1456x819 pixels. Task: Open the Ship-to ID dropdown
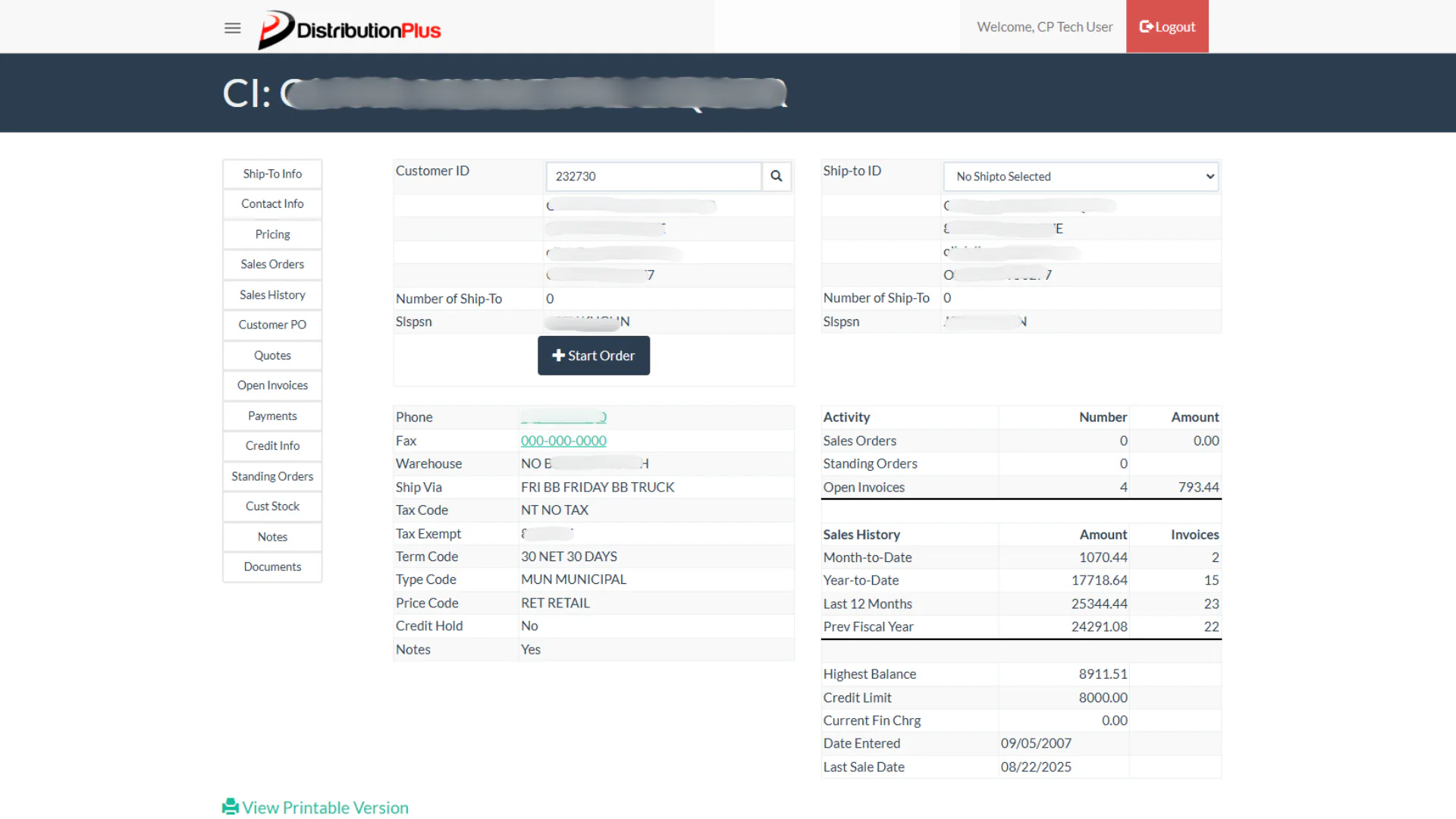pyautogui.click(x=1081, y=176)
